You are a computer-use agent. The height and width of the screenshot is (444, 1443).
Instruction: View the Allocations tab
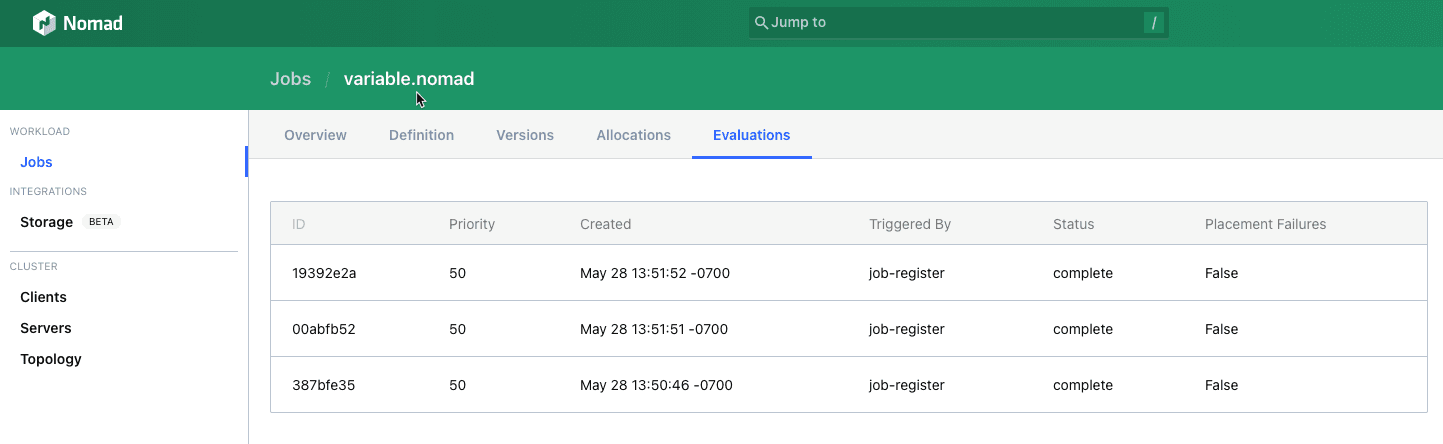[633, 135]
